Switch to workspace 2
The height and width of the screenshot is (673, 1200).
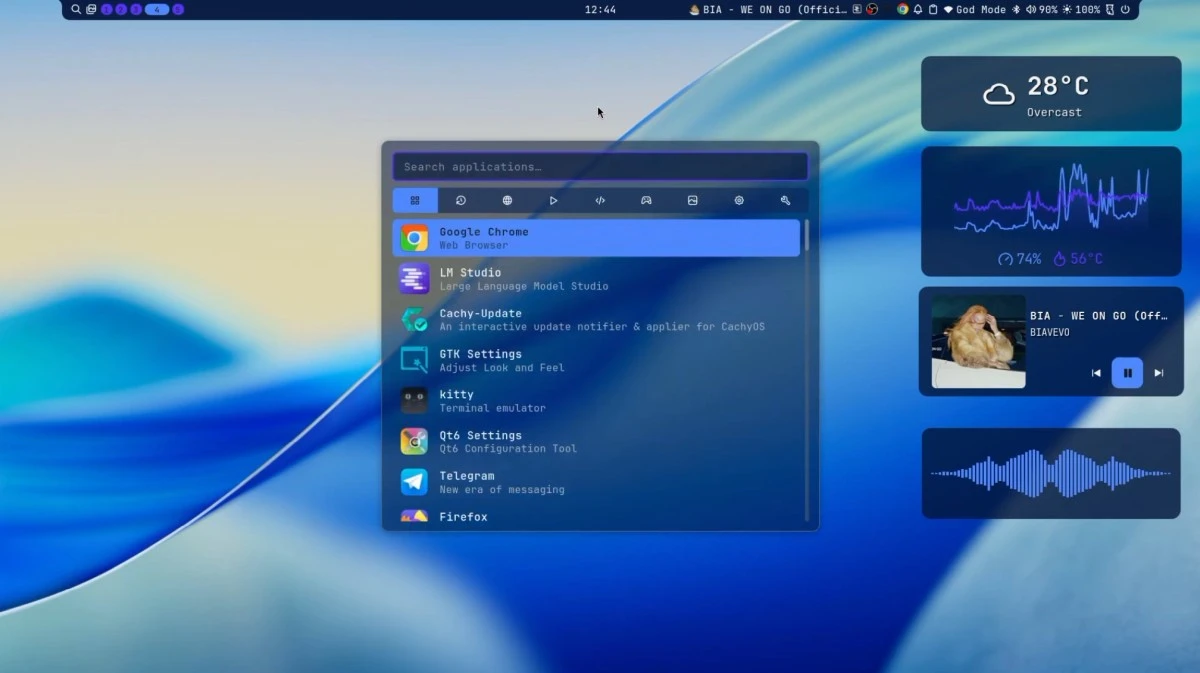(x=121, y=9)
